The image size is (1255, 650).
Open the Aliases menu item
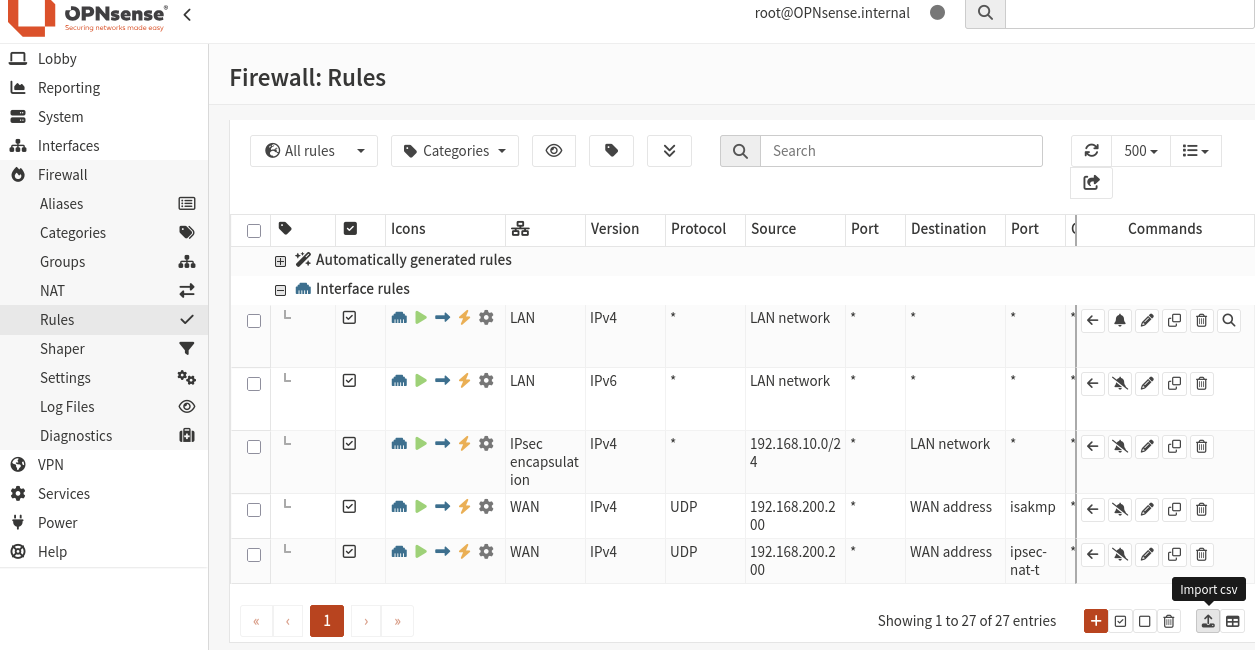[104, 204]
